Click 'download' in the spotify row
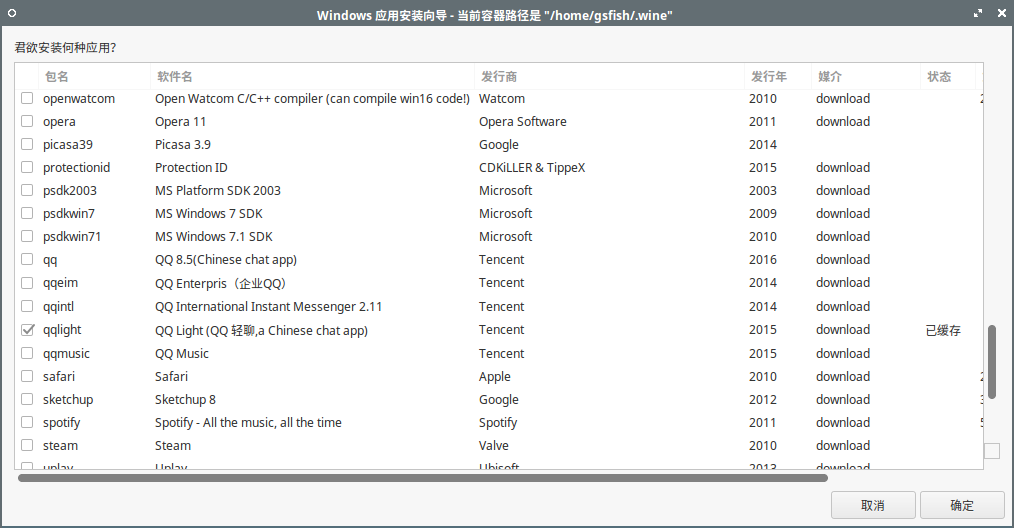 [x=843, y=422]
